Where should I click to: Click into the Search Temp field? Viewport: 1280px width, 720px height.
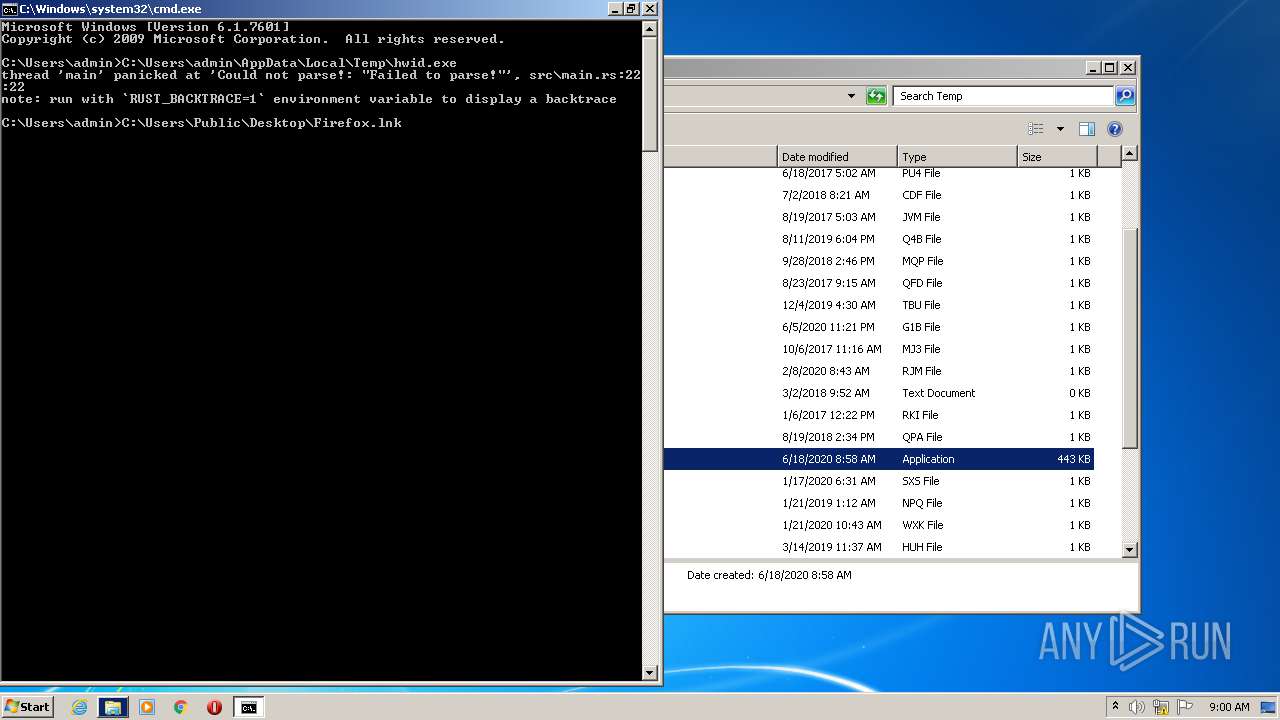tap(1003, 96)
